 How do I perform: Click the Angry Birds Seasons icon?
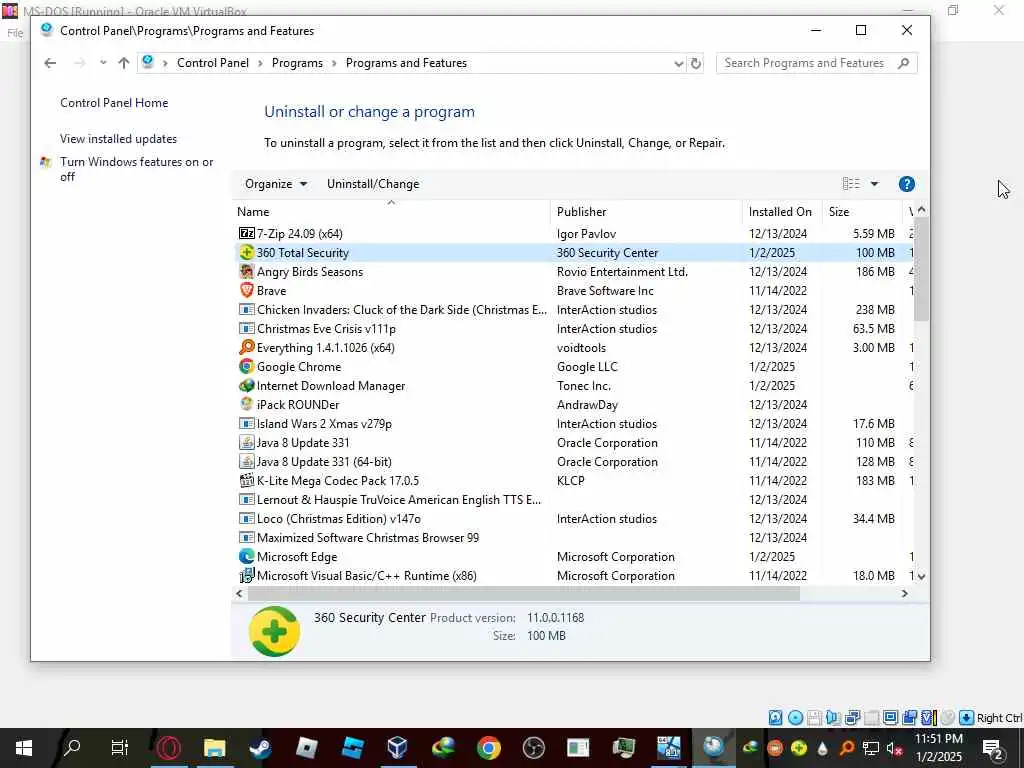pyautogui.click(x=246, y=271)
